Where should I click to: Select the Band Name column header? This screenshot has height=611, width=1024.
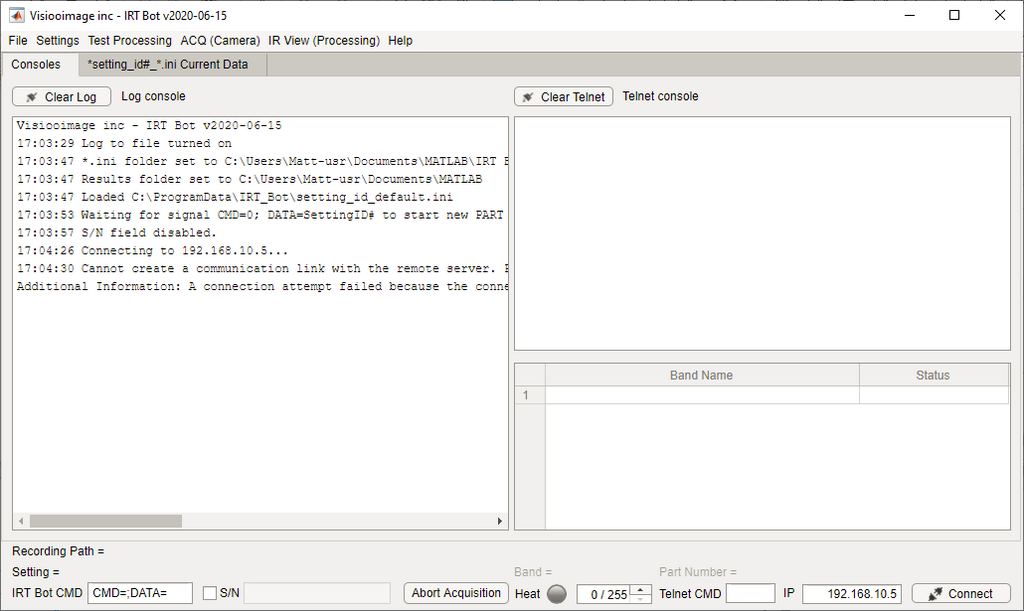point(701,376)
